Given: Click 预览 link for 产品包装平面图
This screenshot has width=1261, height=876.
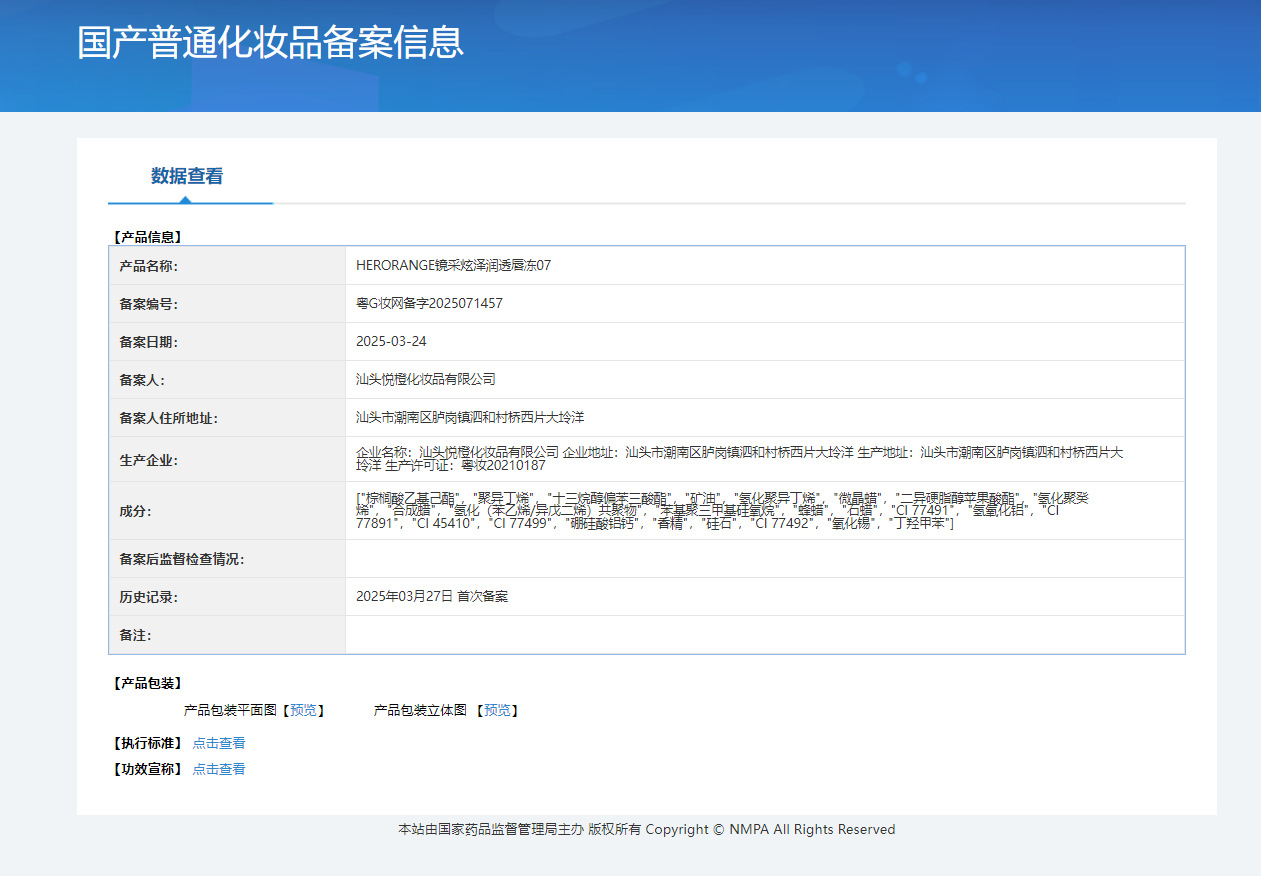Looking at the screenshot, I should pos(303,710).
